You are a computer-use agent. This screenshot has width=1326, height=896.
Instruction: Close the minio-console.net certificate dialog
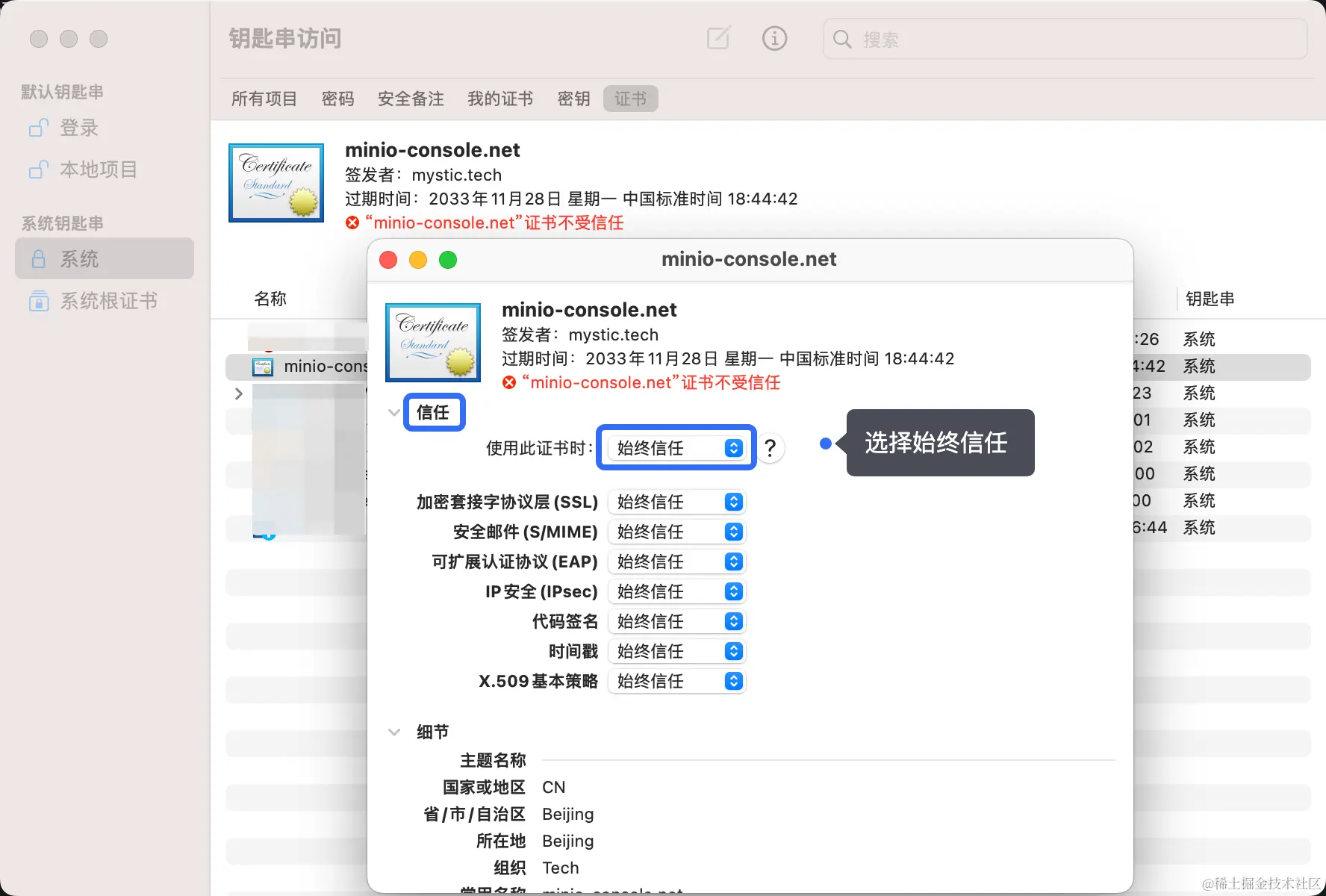tap(388, 260)
